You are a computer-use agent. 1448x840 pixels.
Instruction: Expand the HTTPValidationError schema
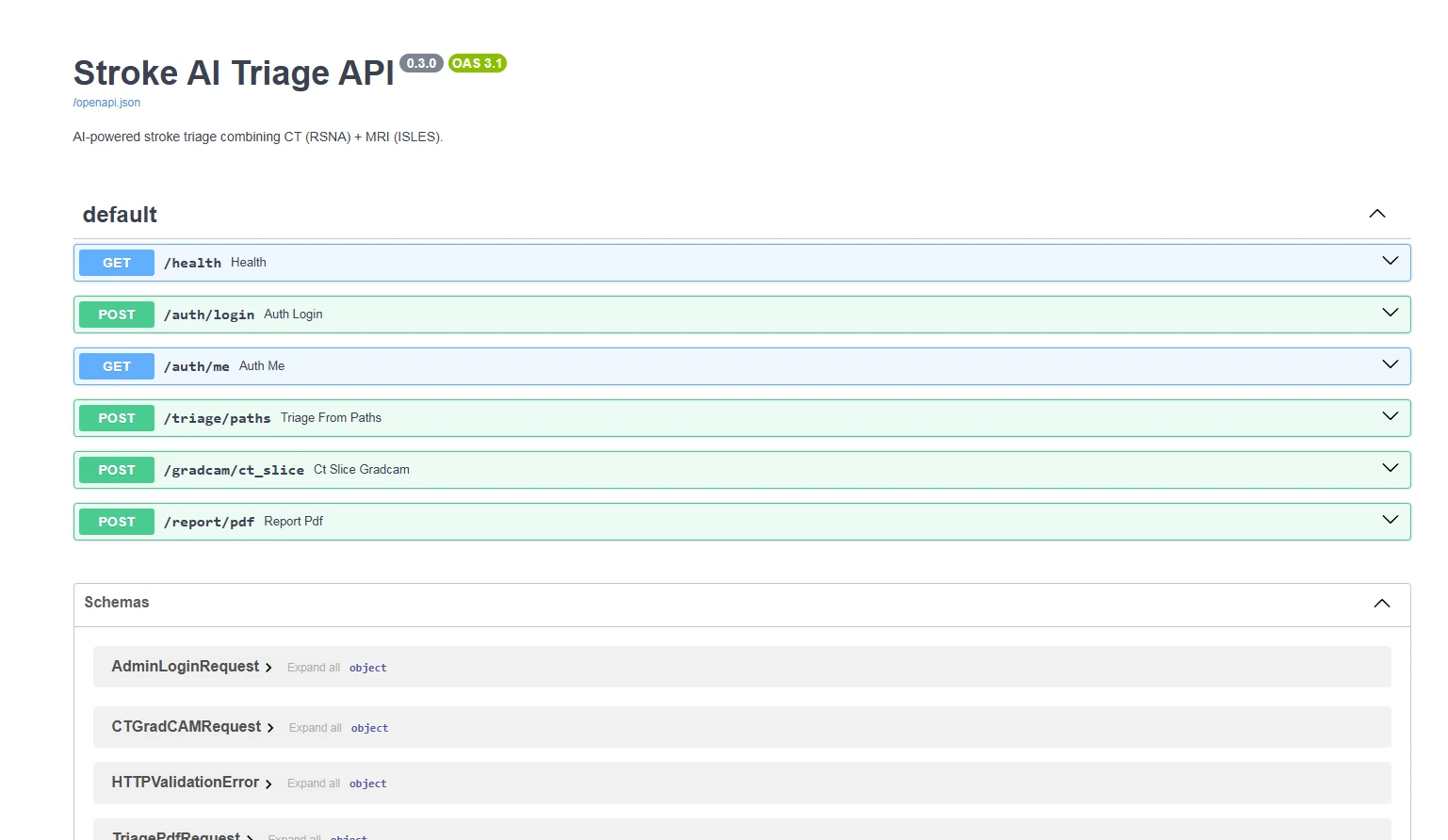(x=186, y=783)
